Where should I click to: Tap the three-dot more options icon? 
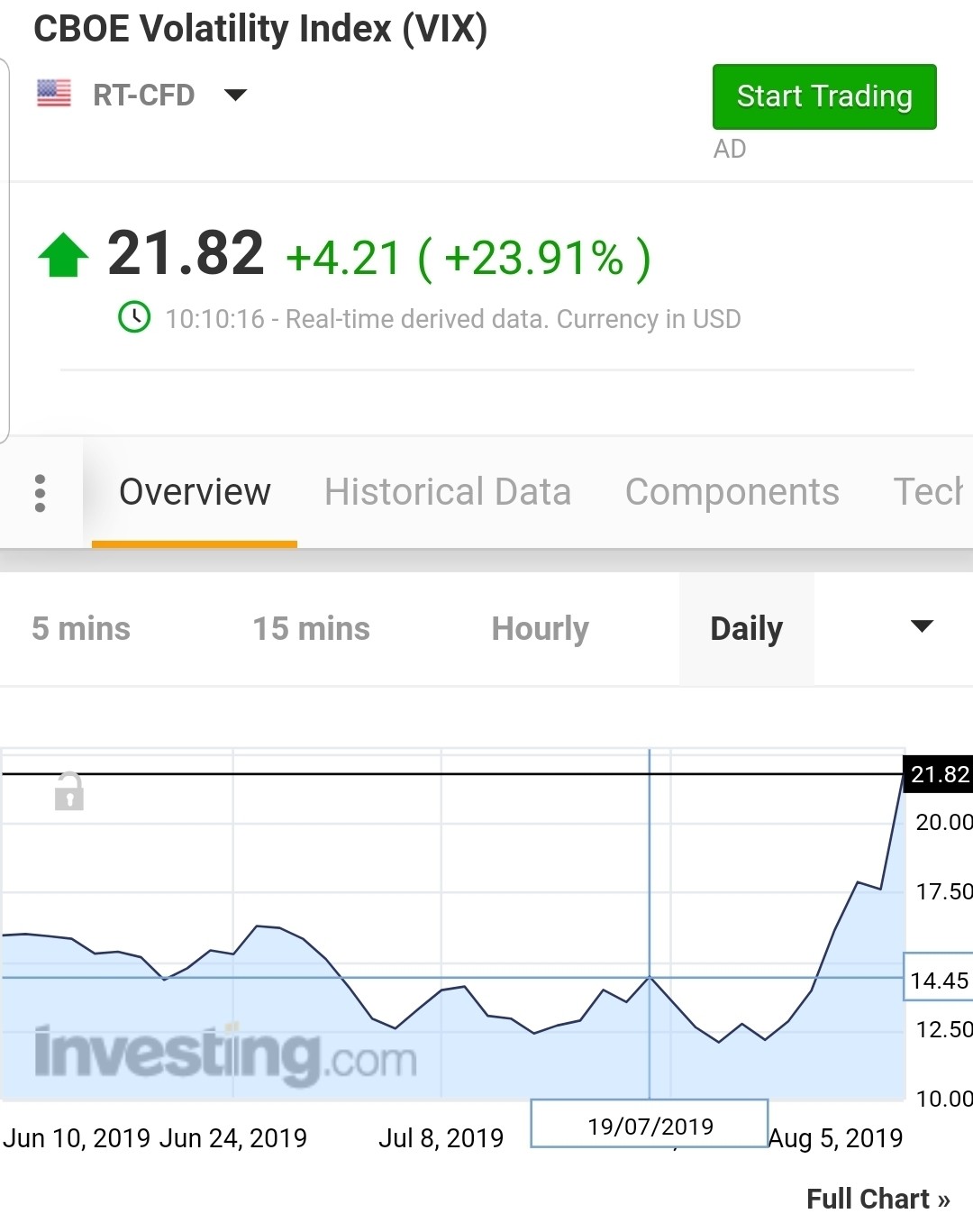coord(40,493)
